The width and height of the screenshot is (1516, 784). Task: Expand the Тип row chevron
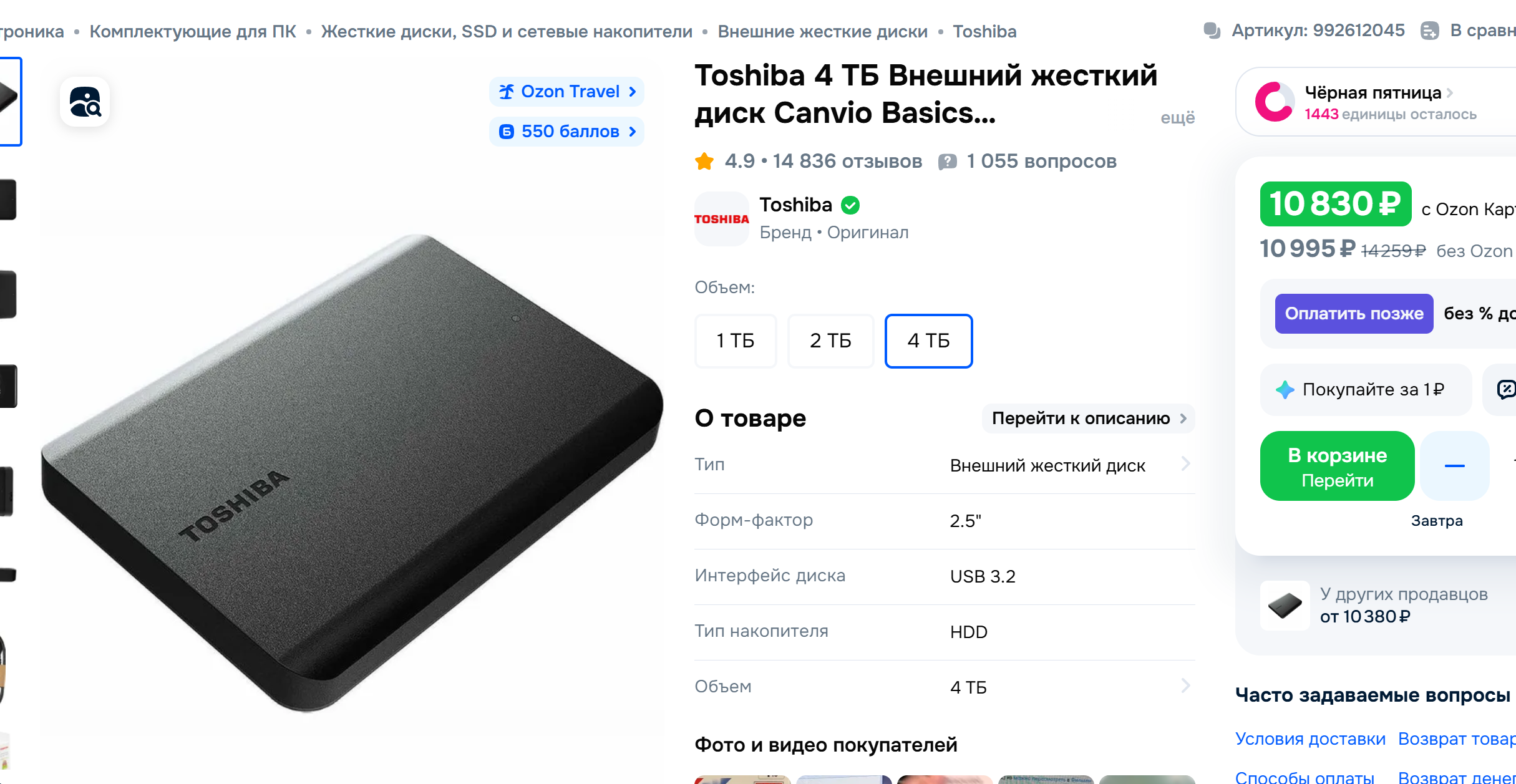[1185, 464]
